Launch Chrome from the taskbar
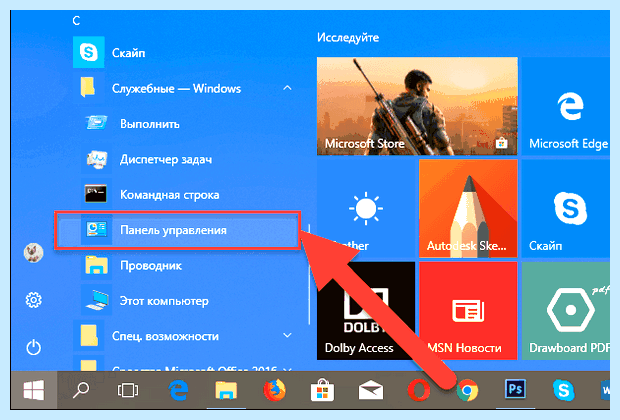This screenshot has width=620, height=420. click(467, 391)
